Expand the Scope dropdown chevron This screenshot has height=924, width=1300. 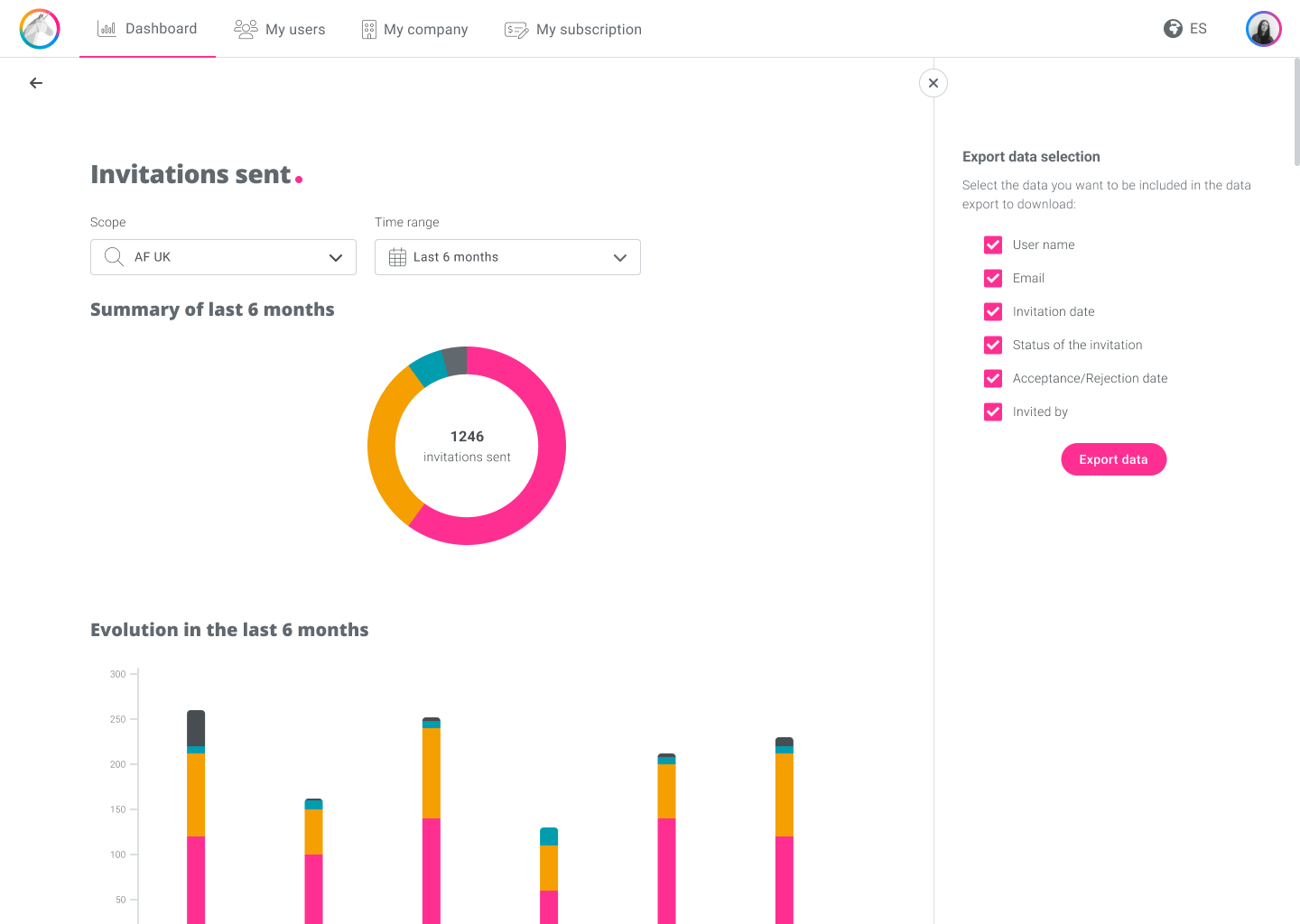pyautogui.click(x=336, y=257)
